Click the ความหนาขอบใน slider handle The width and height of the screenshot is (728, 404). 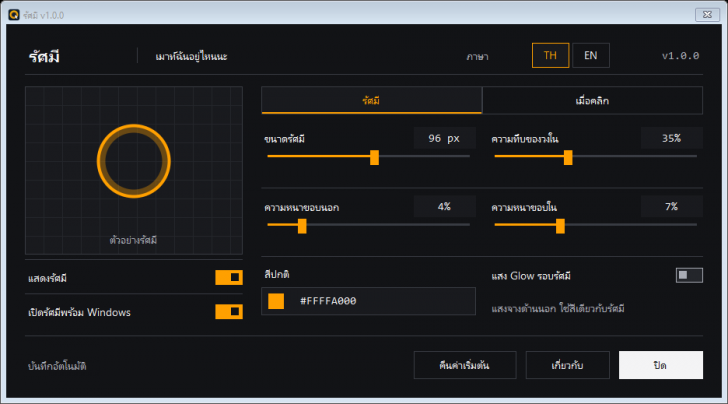[x=560, y=226]
